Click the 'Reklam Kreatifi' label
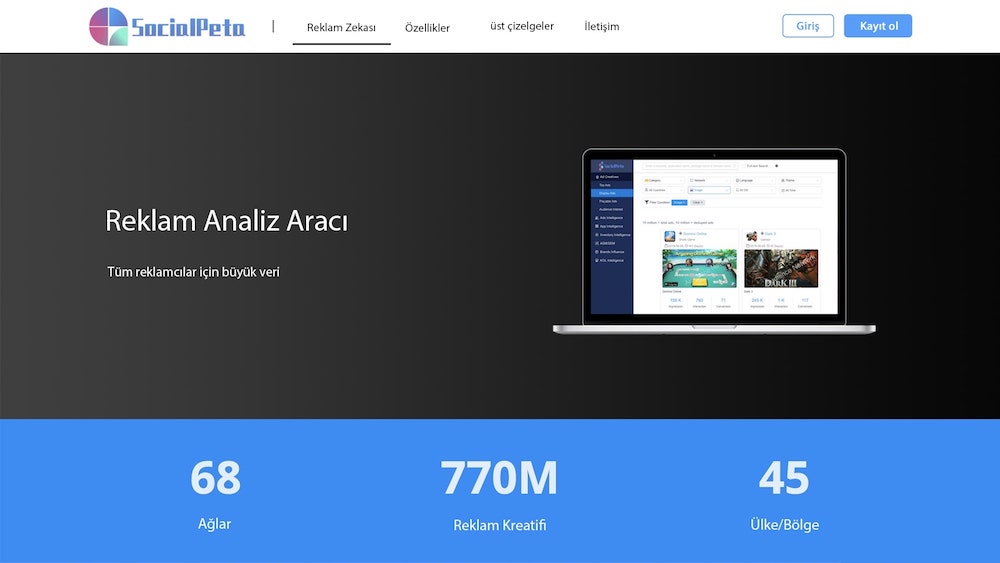Screen dimensions: 1000x563 pos(499,525)
